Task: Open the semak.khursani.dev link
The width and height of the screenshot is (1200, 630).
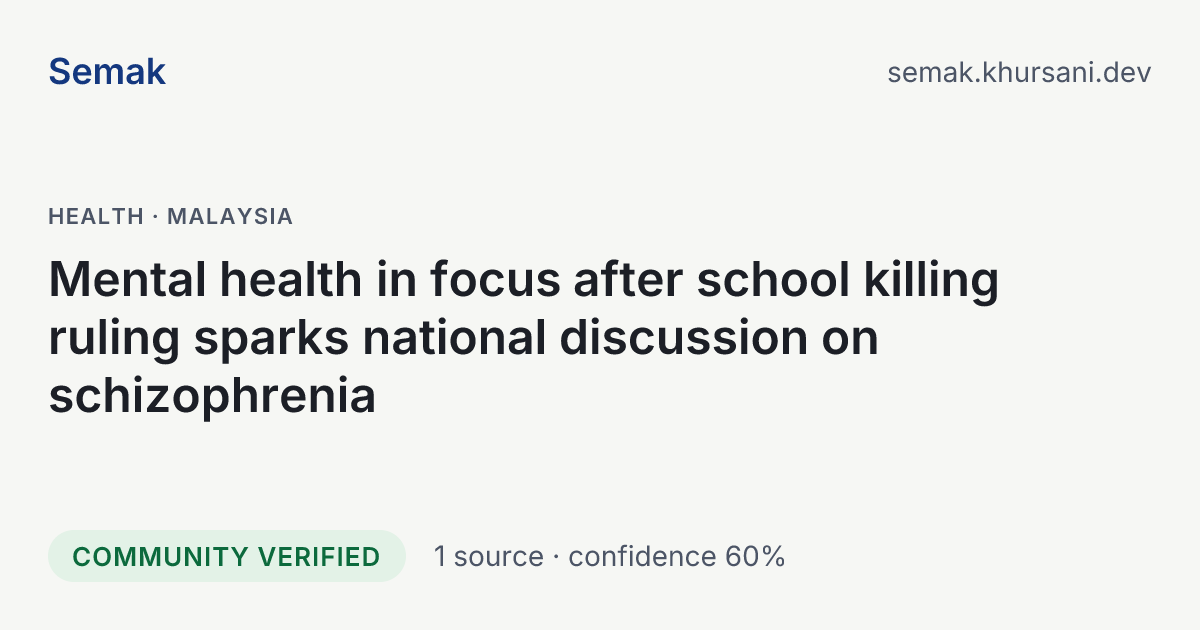Action: (1019, 73)
